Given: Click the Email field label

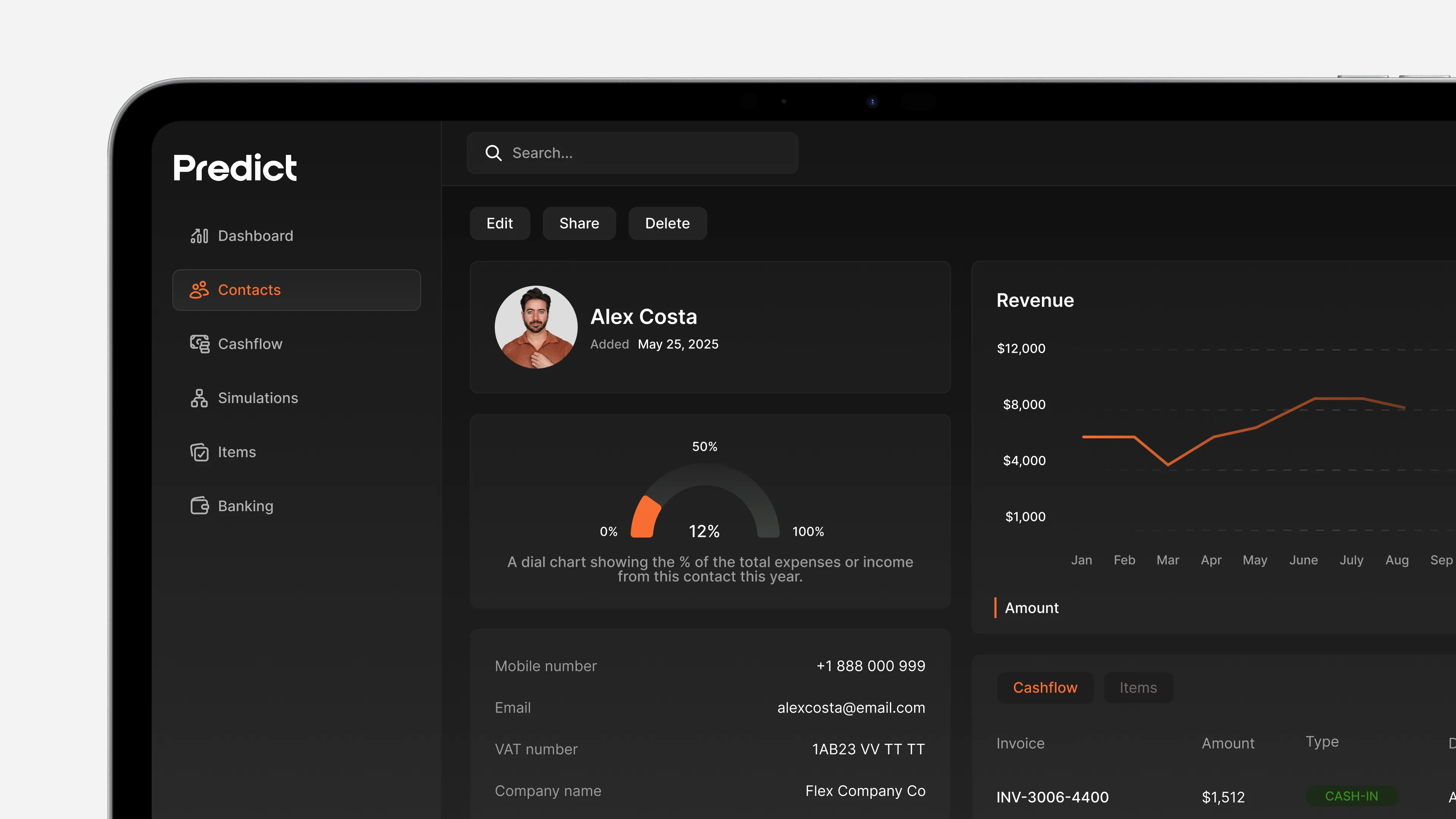Looking at the screenshot, I should [x=513, y=708].
